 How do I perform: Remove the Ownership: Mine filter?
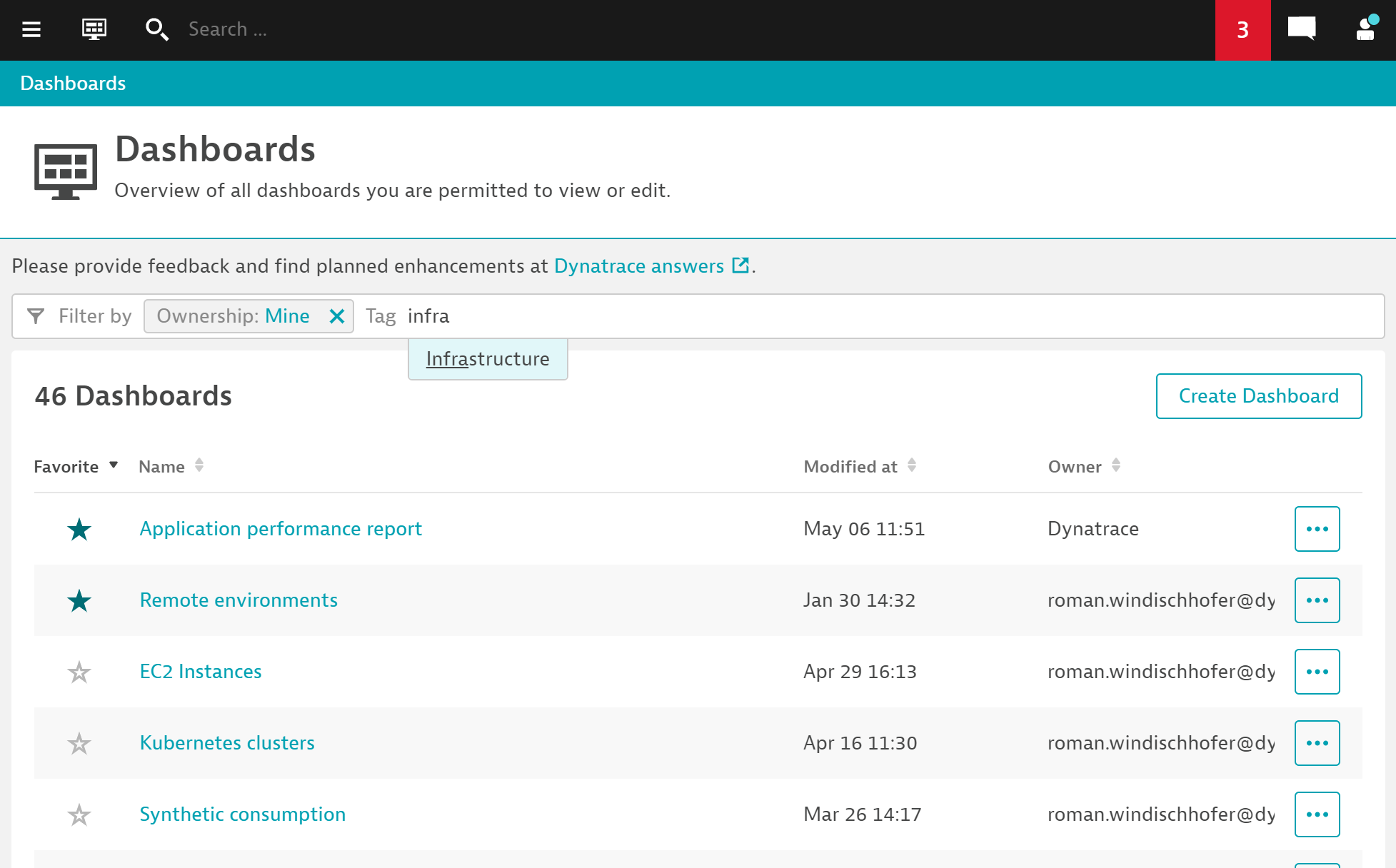pyautogui.click(x=337, y=316)
